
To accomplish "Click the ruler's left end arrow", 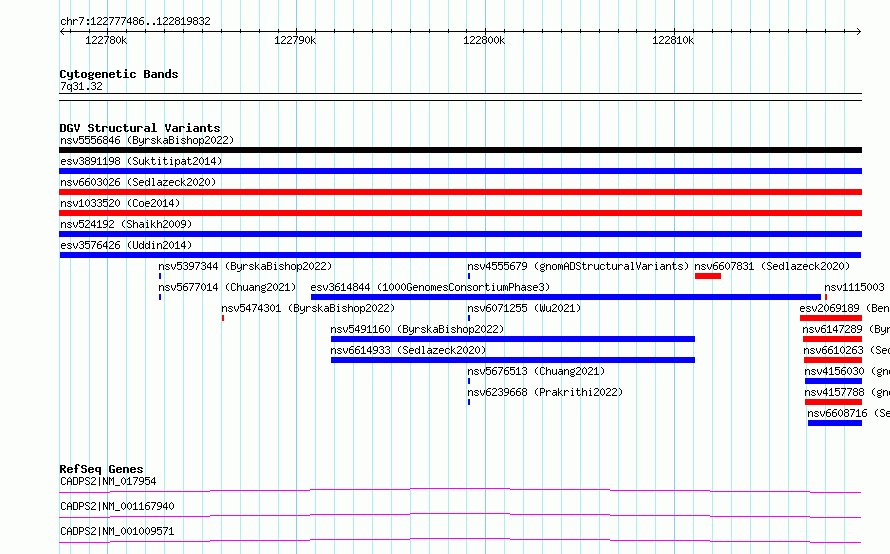I will coord(62,31).
